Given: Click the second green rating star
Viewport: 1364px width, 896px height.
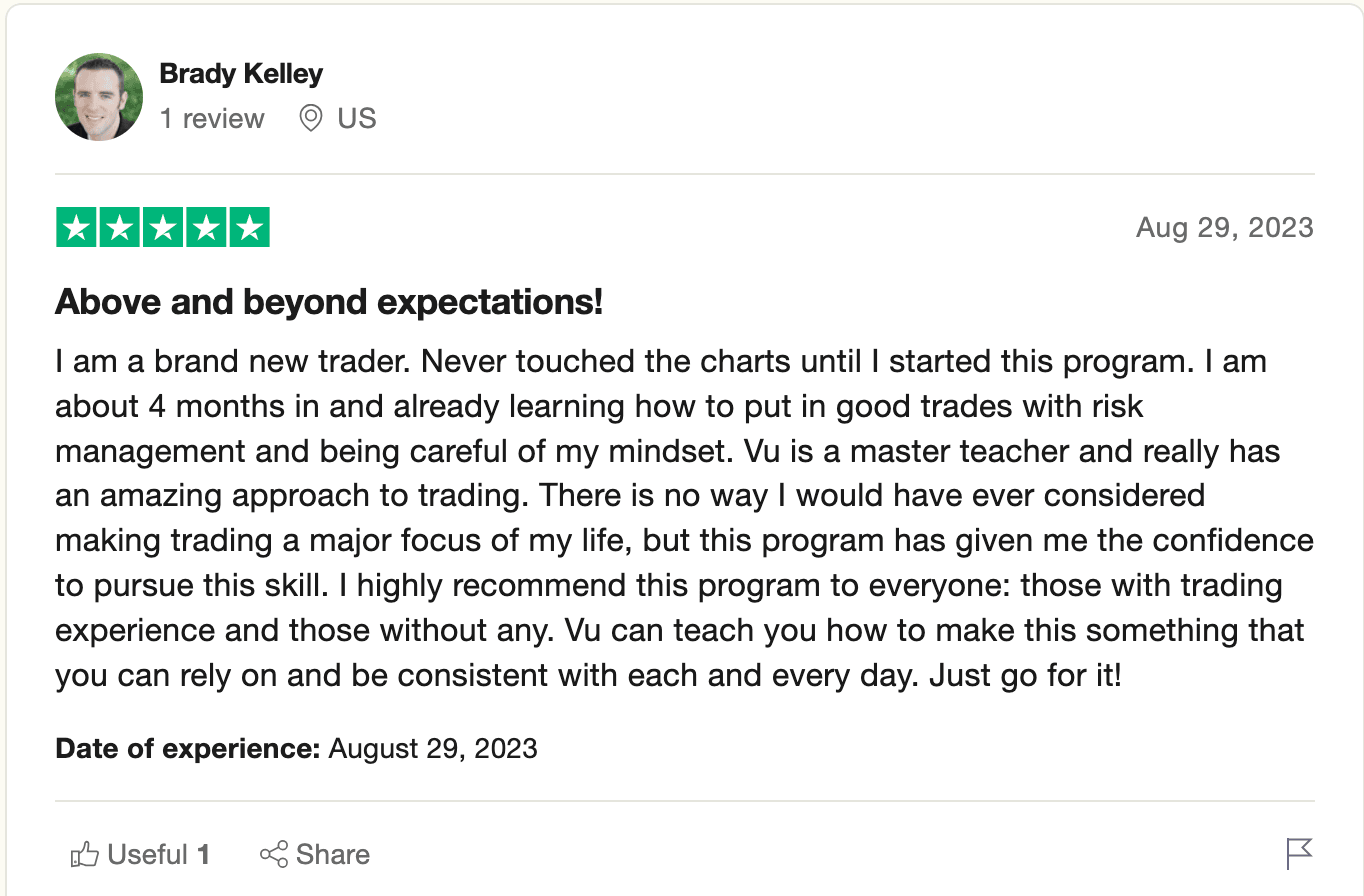Looking at the screenshot, I should 119,227.
